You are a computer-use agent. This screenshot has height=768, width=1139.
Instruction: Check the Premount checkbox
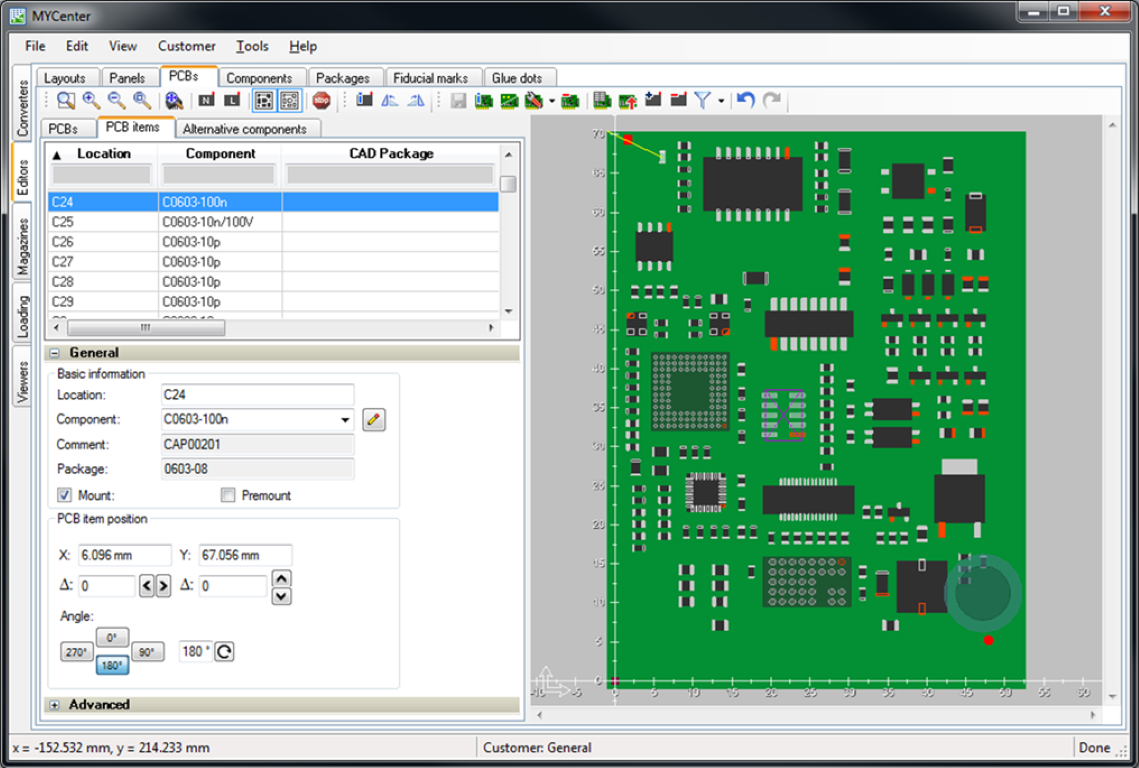click(228, 495)
